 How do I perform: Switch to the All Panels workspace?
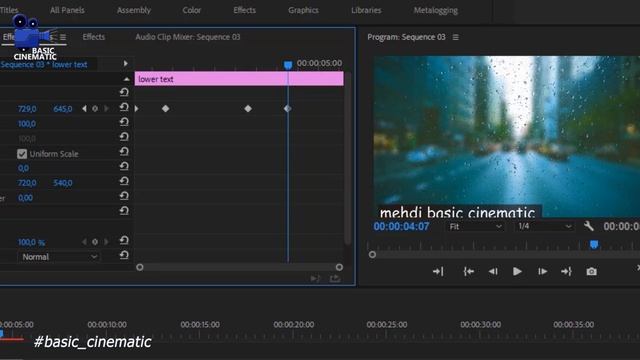[67, 10]
